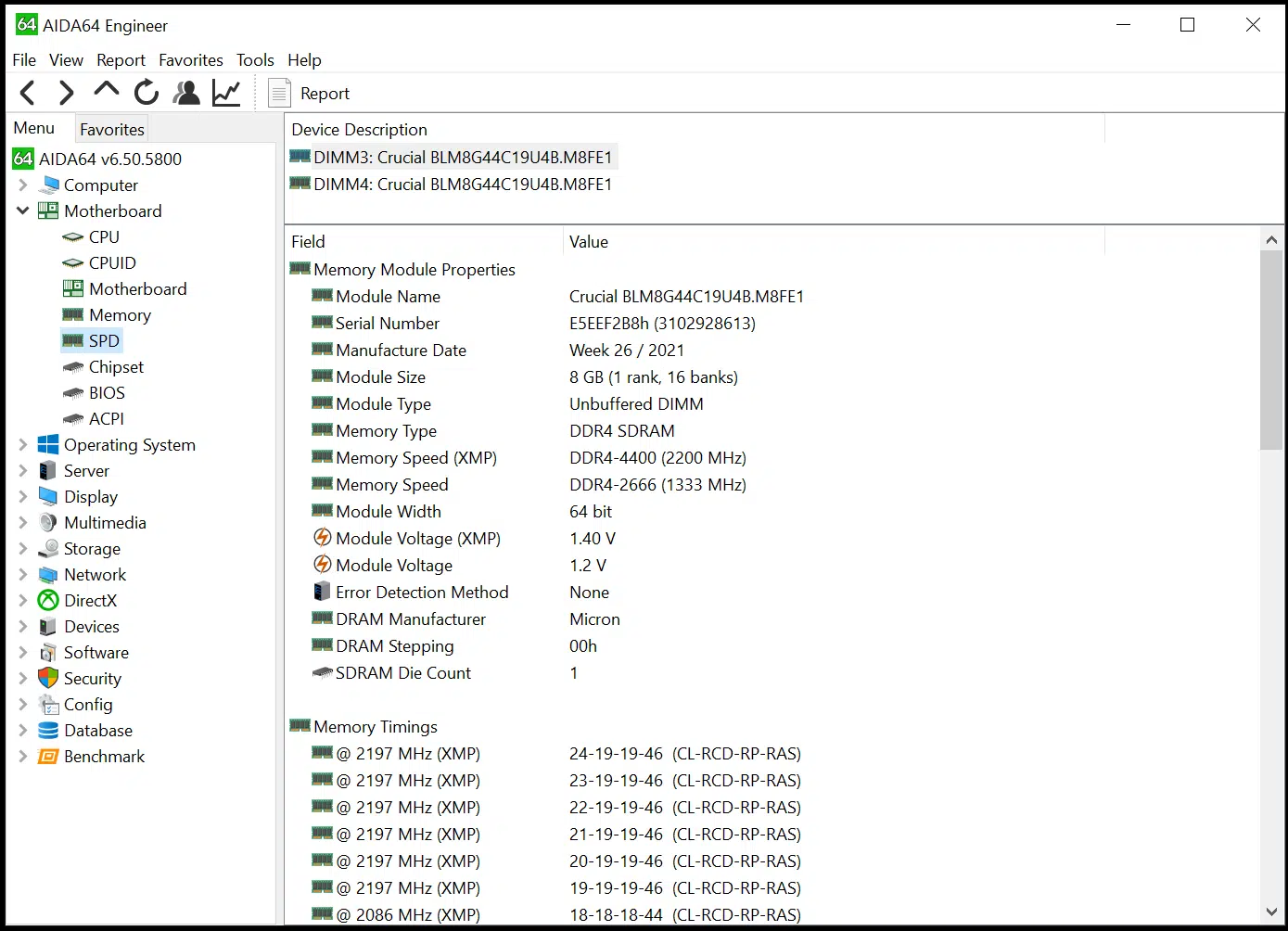This screenshot has width=1288, height=931.
Task: Select the SPD tree item
Action: click(x=104, y=341)
